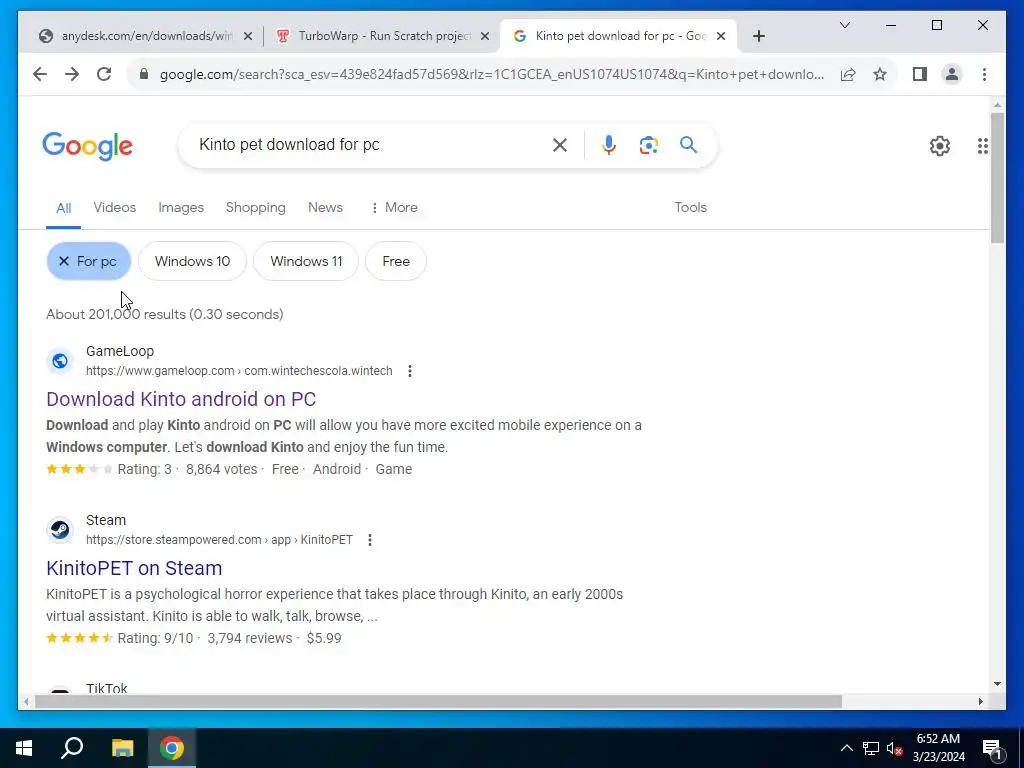Open Chrome profile menu
Image resolution: width=1024 pixels, height=768 pixels.
[952, 74]
